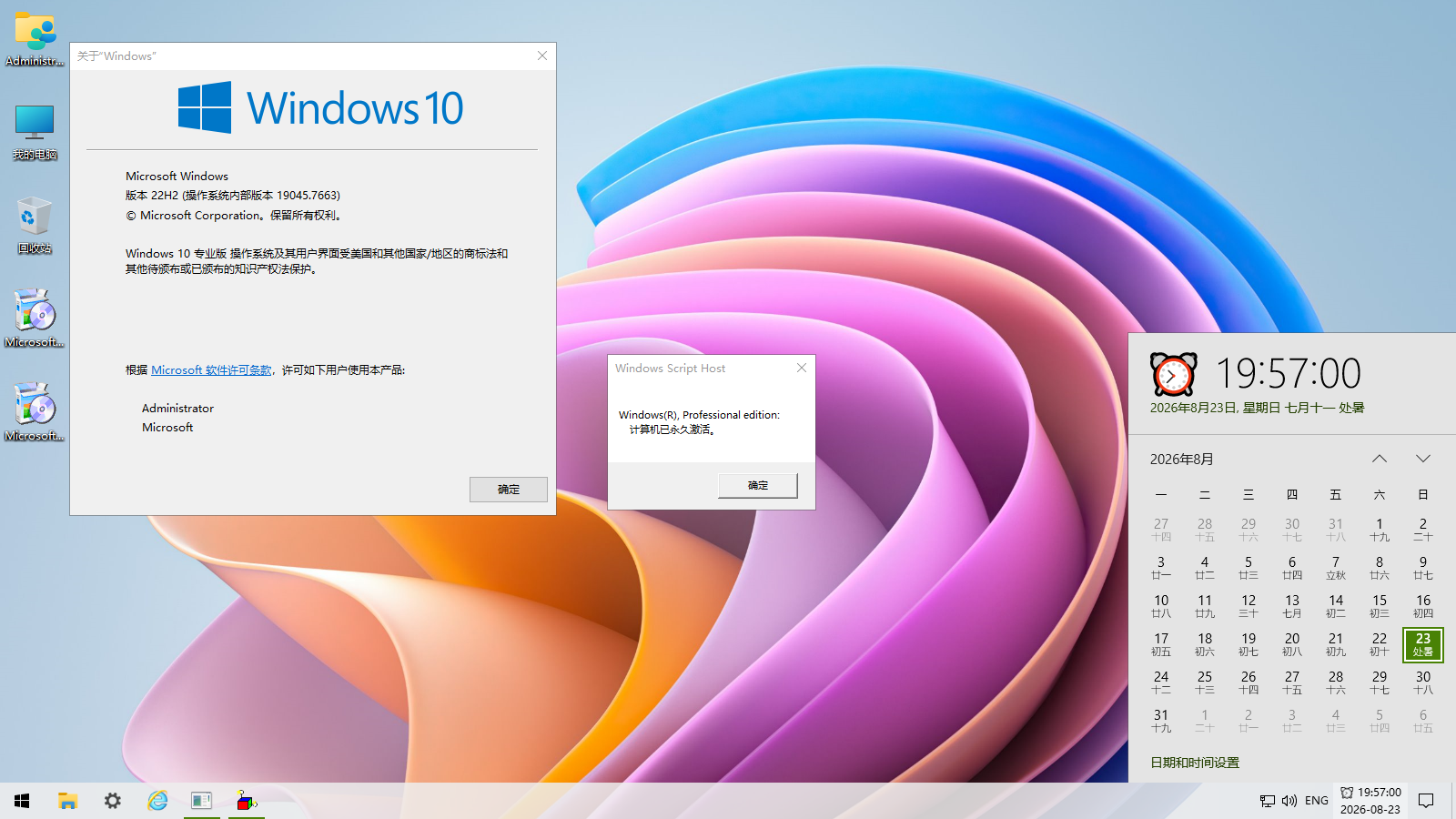1456x819 pixels.
Task: Choose August 24 十二 in the calendar
Action: click(x=1161, y=683)
